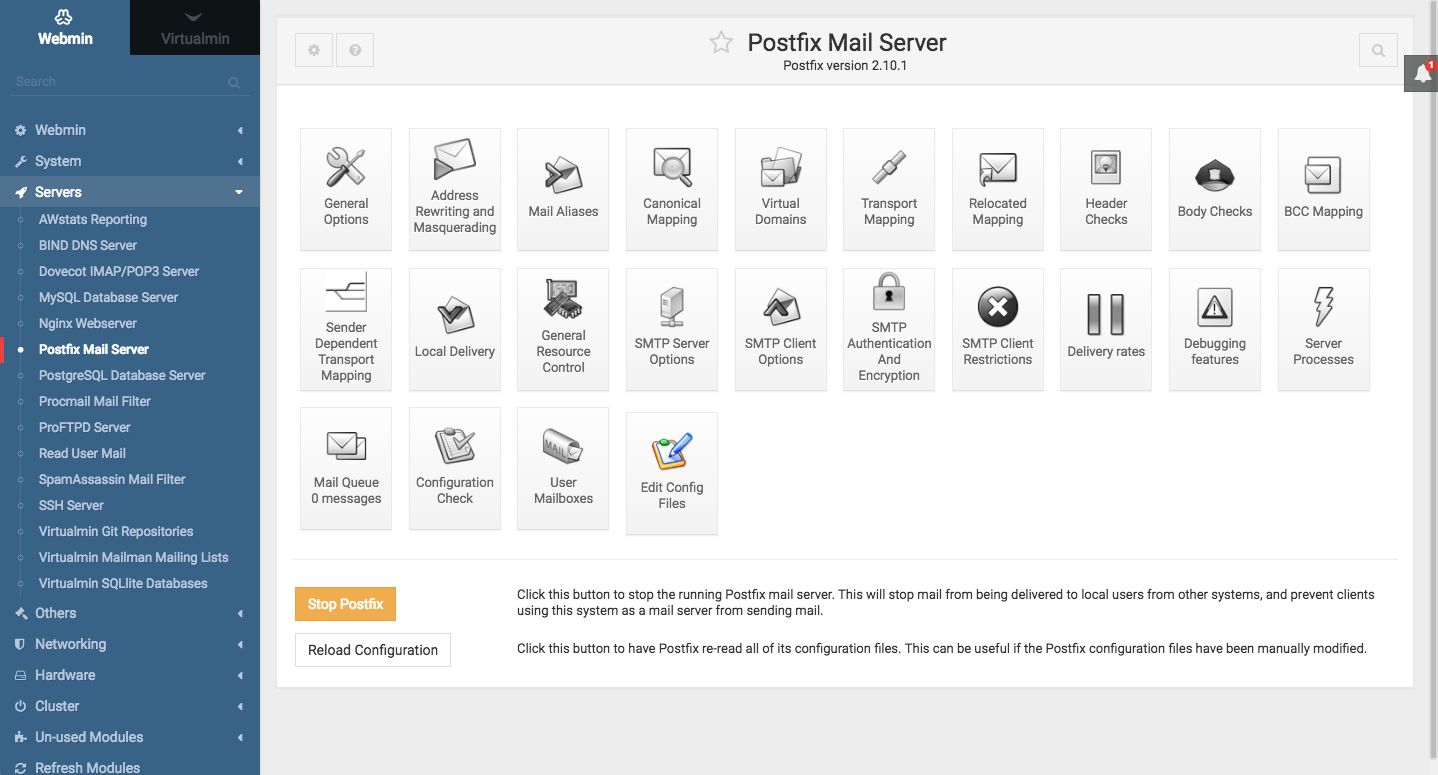Click the Stop Postfix button
The width and height of the screenshot is (1438, 775).
[x=346, y=604]
